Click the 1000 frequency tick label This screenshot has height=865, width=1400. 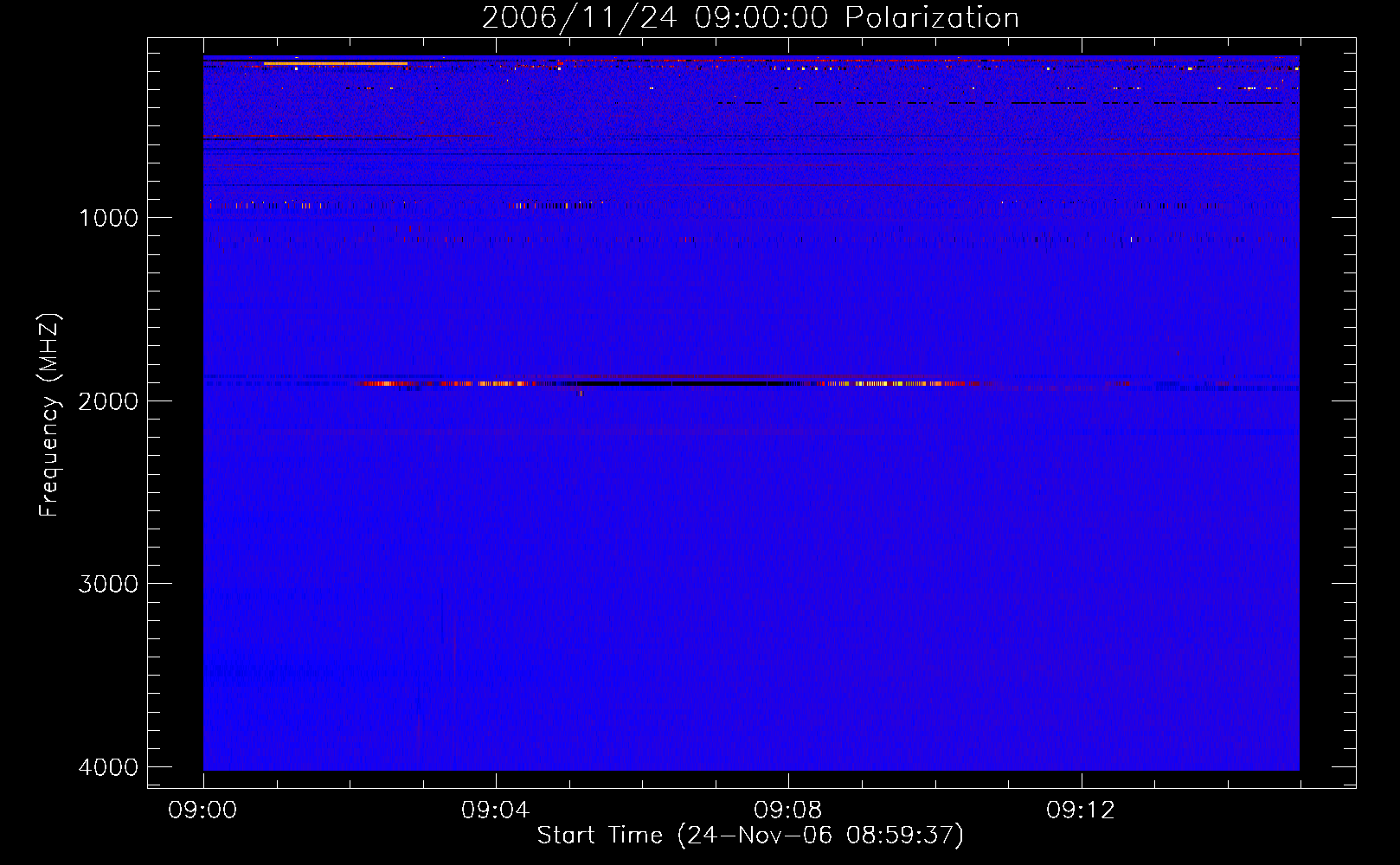pos(108,218)
